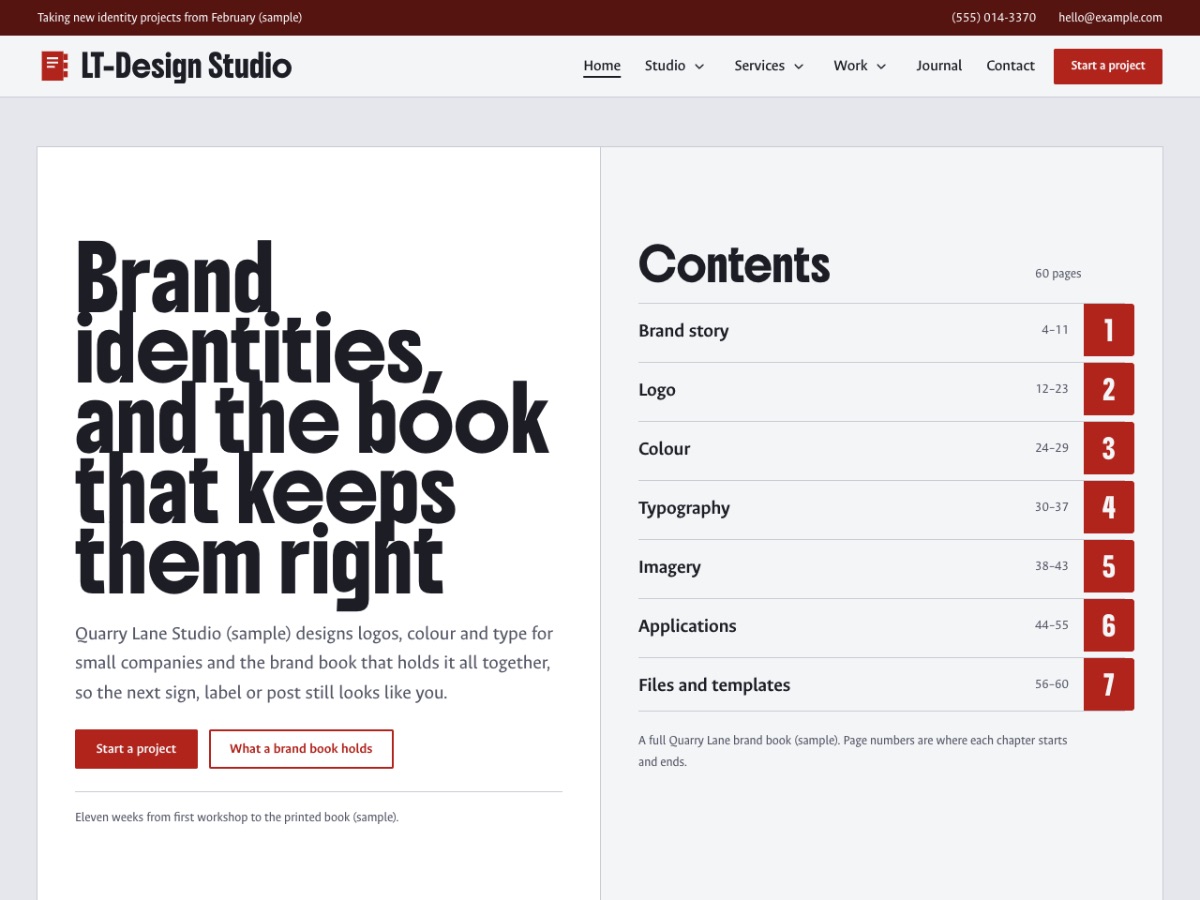Navigate to the Contact page
Screen dimensions: 1200x900
coord(1010,66)
